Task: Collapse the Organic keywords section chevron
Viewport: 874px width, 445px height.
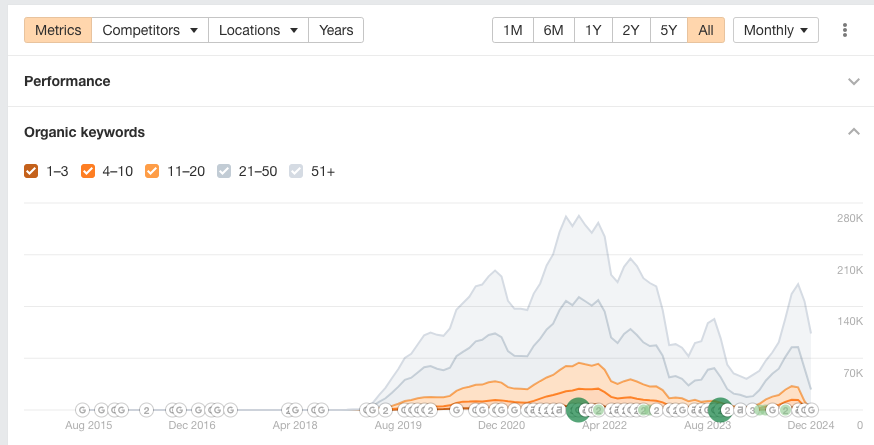Action: (x=854, y=132)
